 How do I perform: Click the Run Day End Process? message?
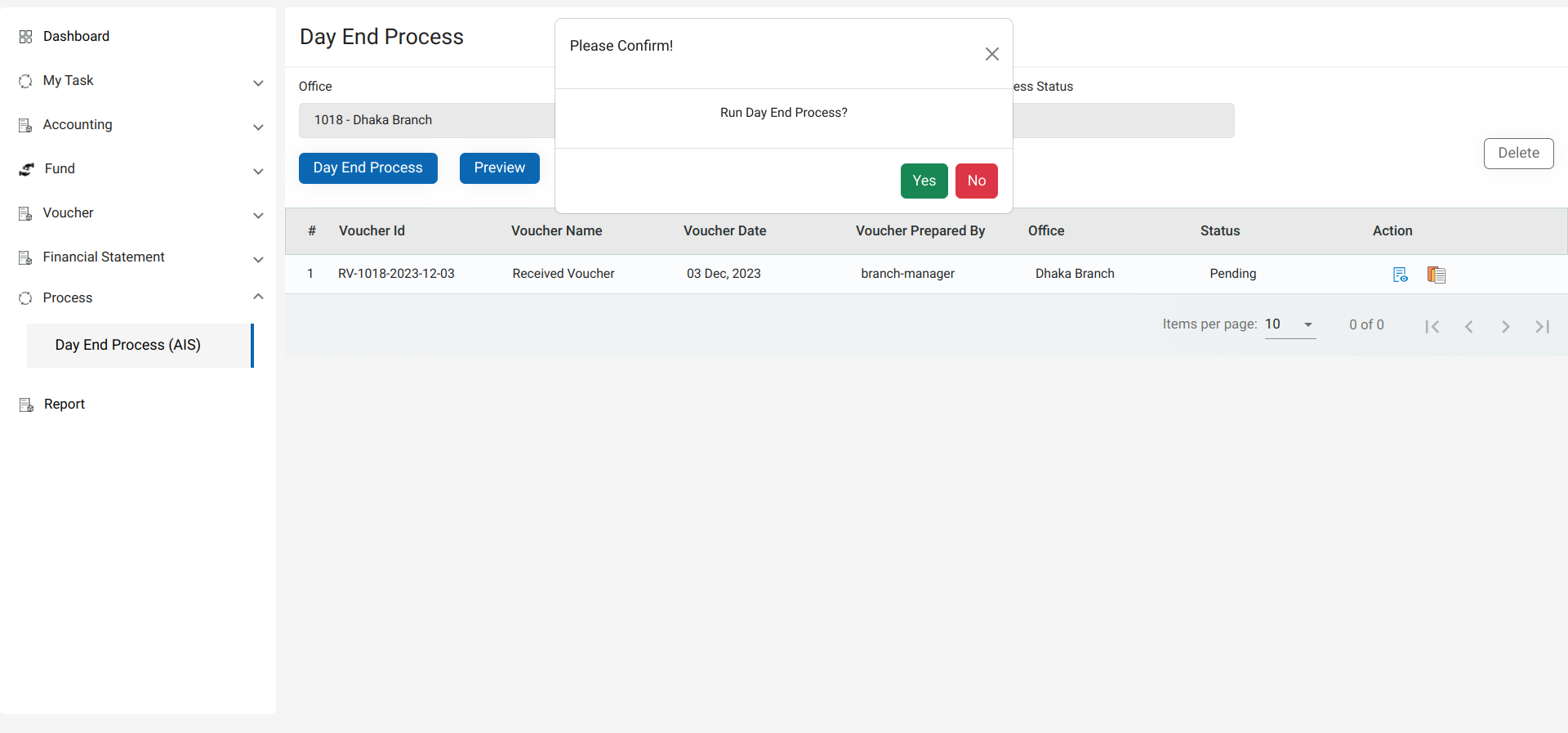coord(784,113)
